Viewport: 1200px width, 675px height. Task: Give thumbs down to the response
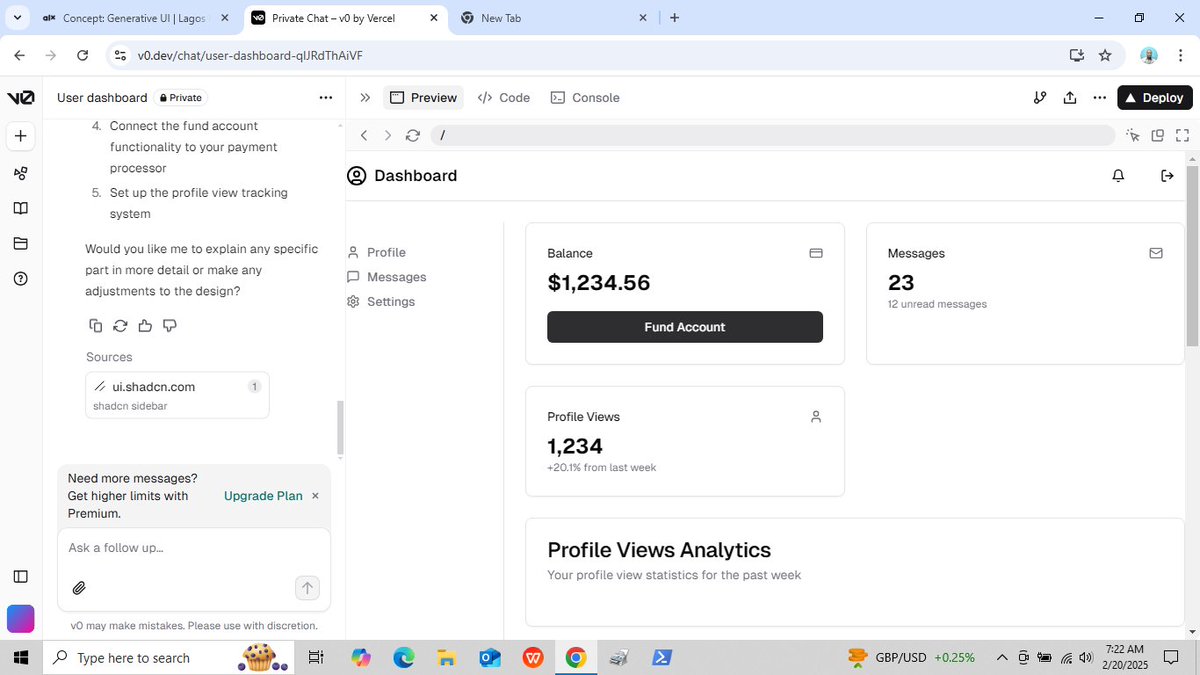[x=169, y=325]
